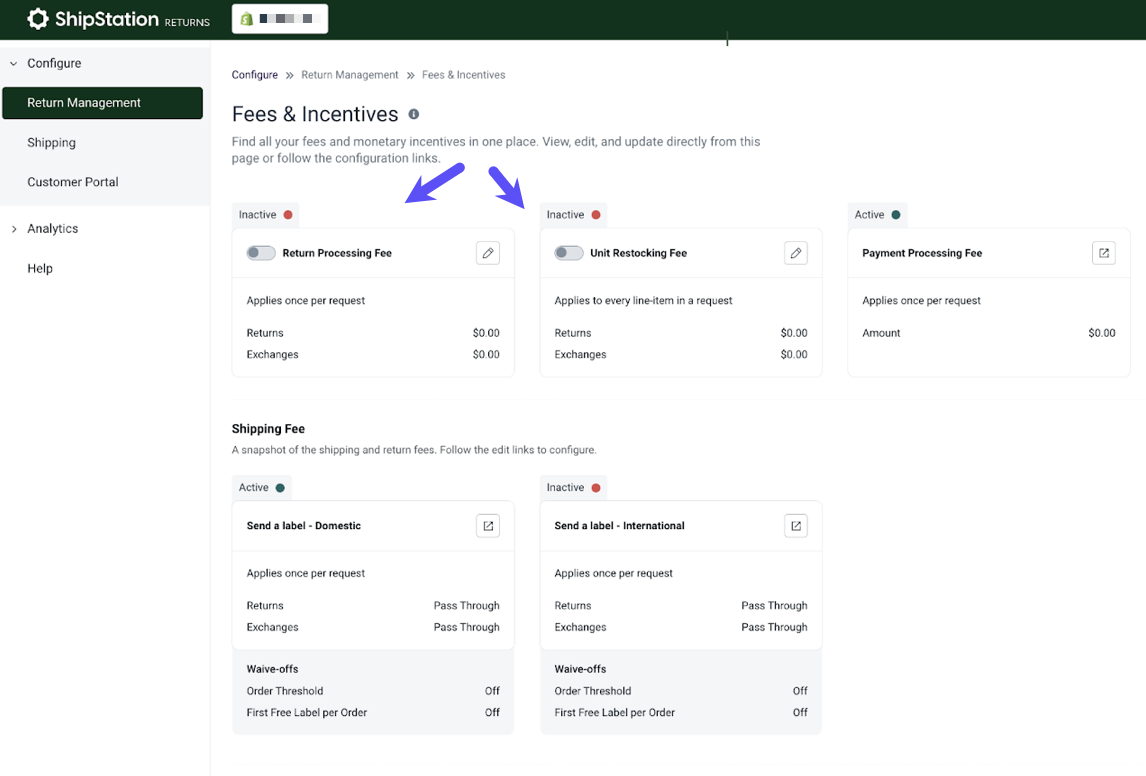Open Send a label - Domestic configuration link

click(487, 525)
